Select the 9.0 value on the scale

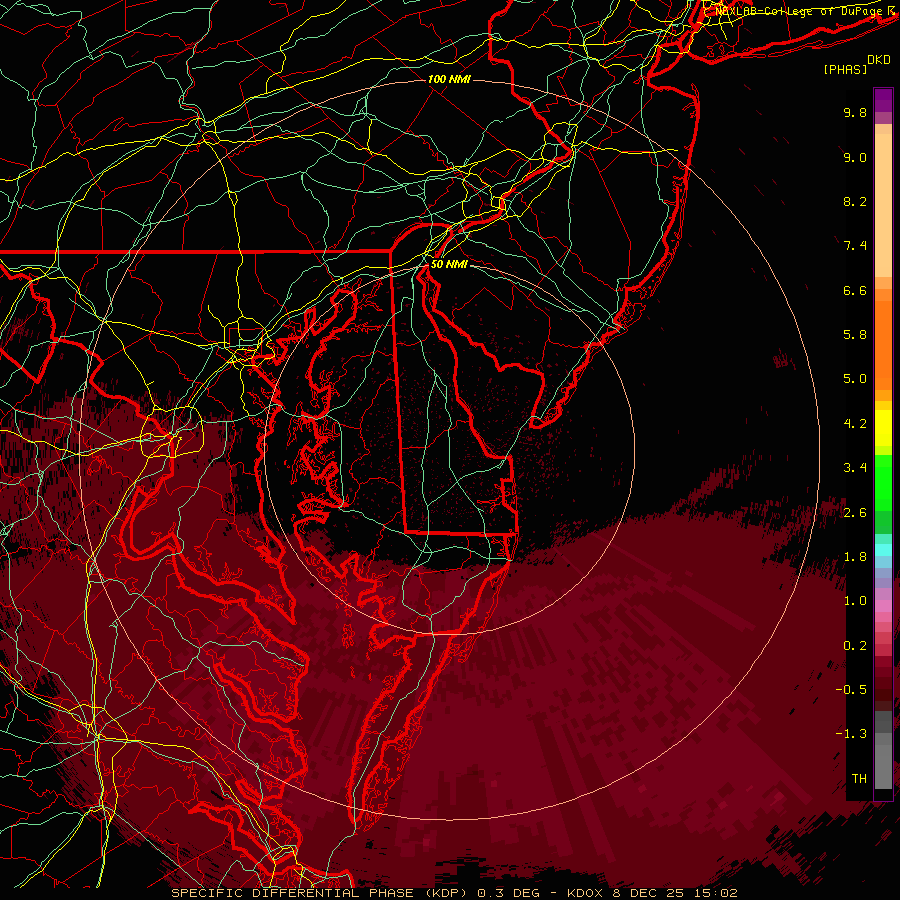[x=855, y=158]
